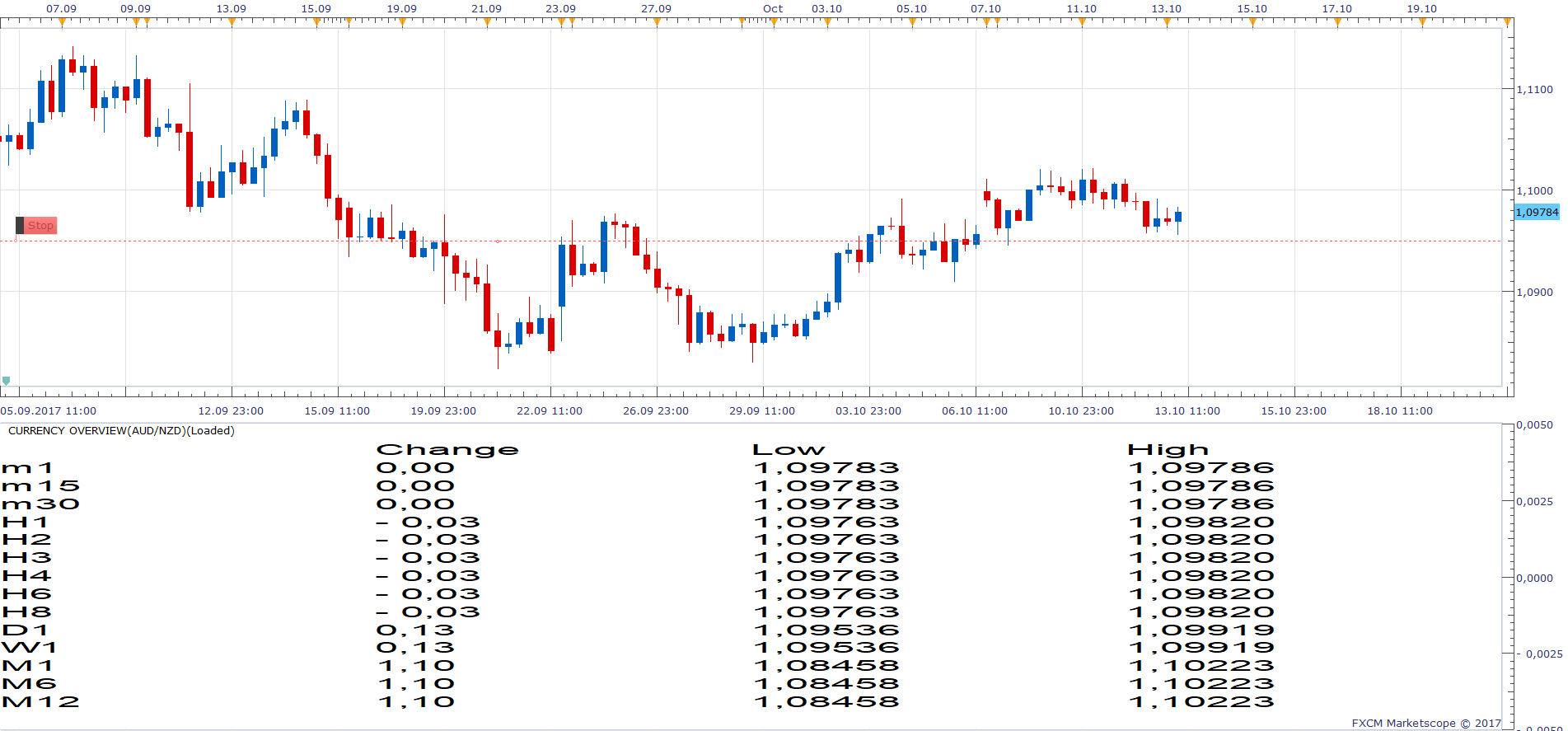Click the M12 row Low value 1,08458
The image size is (1568, 731).
pos(826,702)
